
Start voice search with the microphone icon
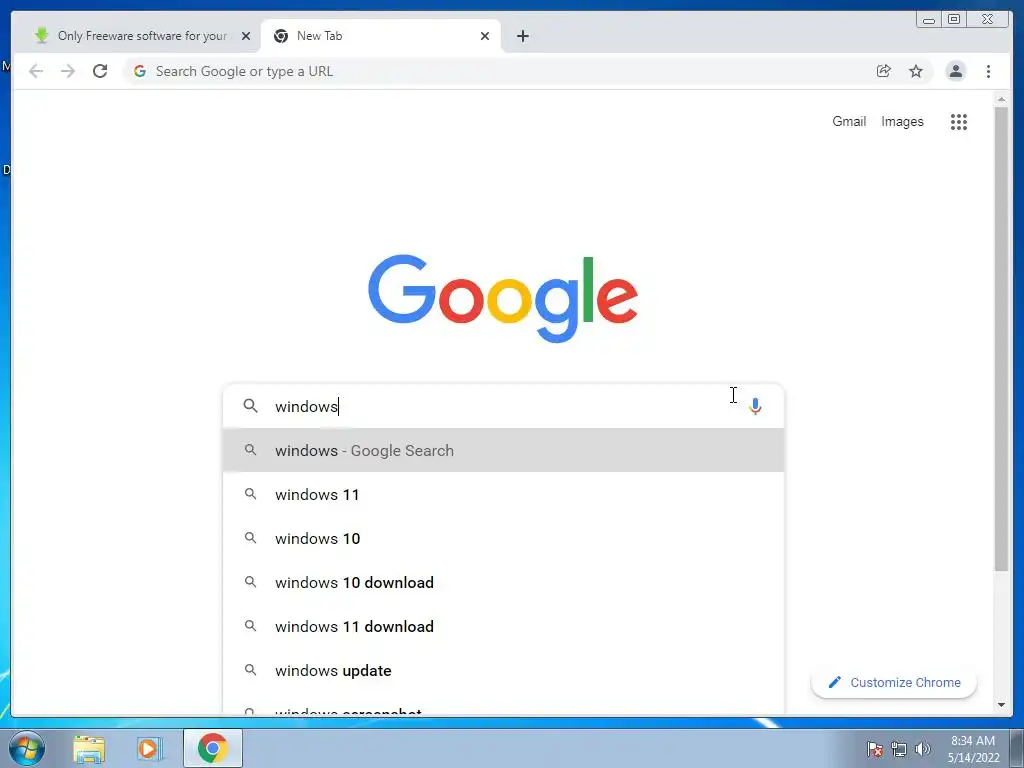point(755,406)
